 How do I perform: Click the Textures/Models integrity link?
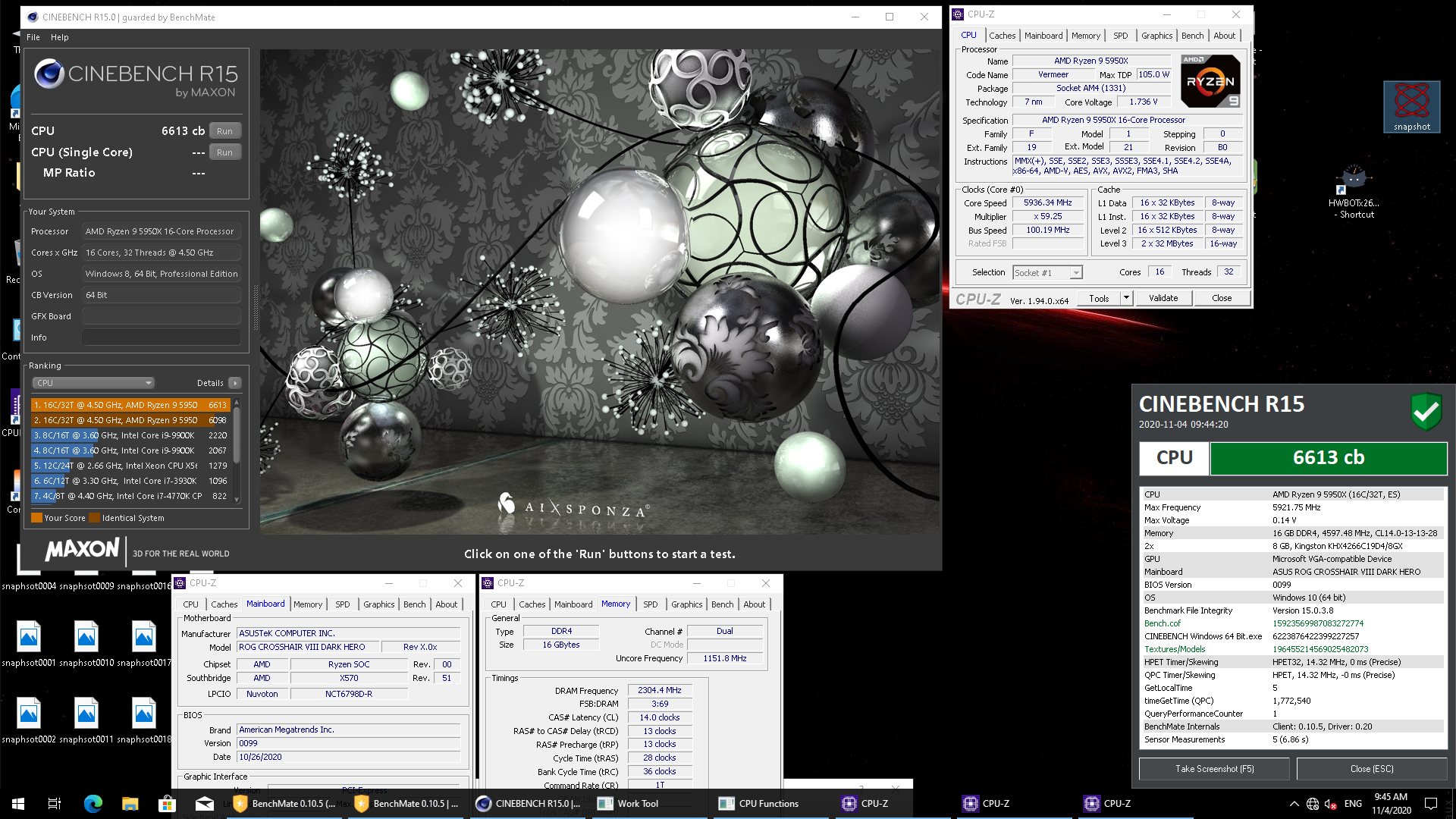[x=1174, y=649]
